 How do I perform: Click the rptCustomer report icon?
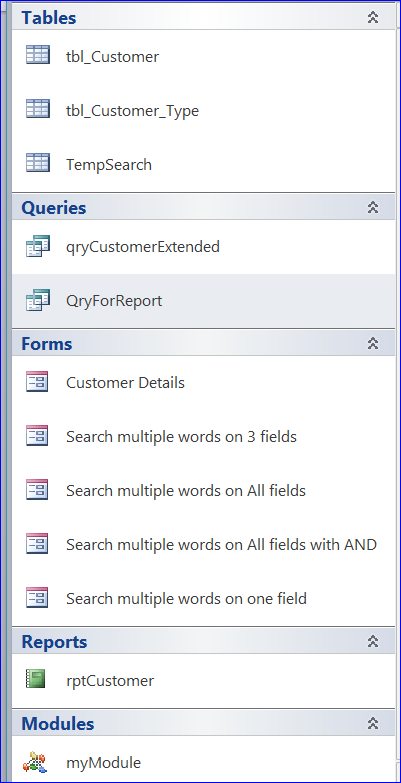point(36,679)
